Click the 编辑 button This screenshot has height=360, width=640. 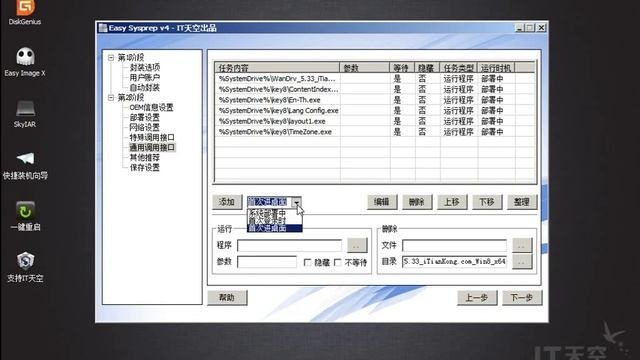pyautogui.click(x=382, y=202)
